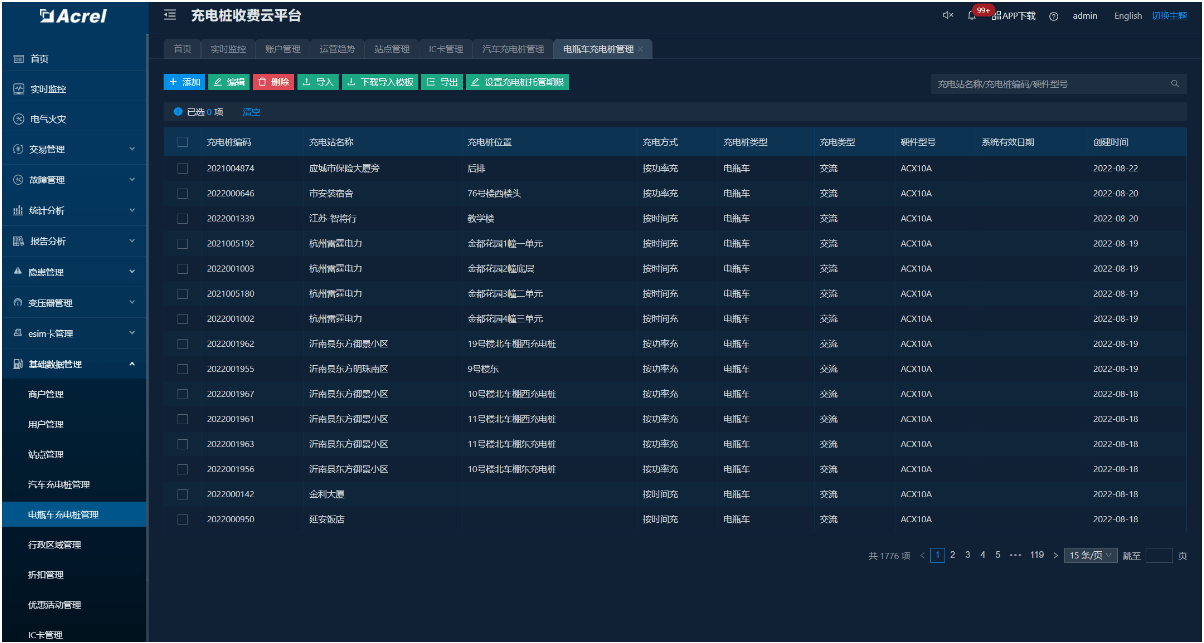Image resolution: width=1204 pixels, height=643 pixels.
Task: Open 实时监控 in the left sidebar
Action: (48, 89)
